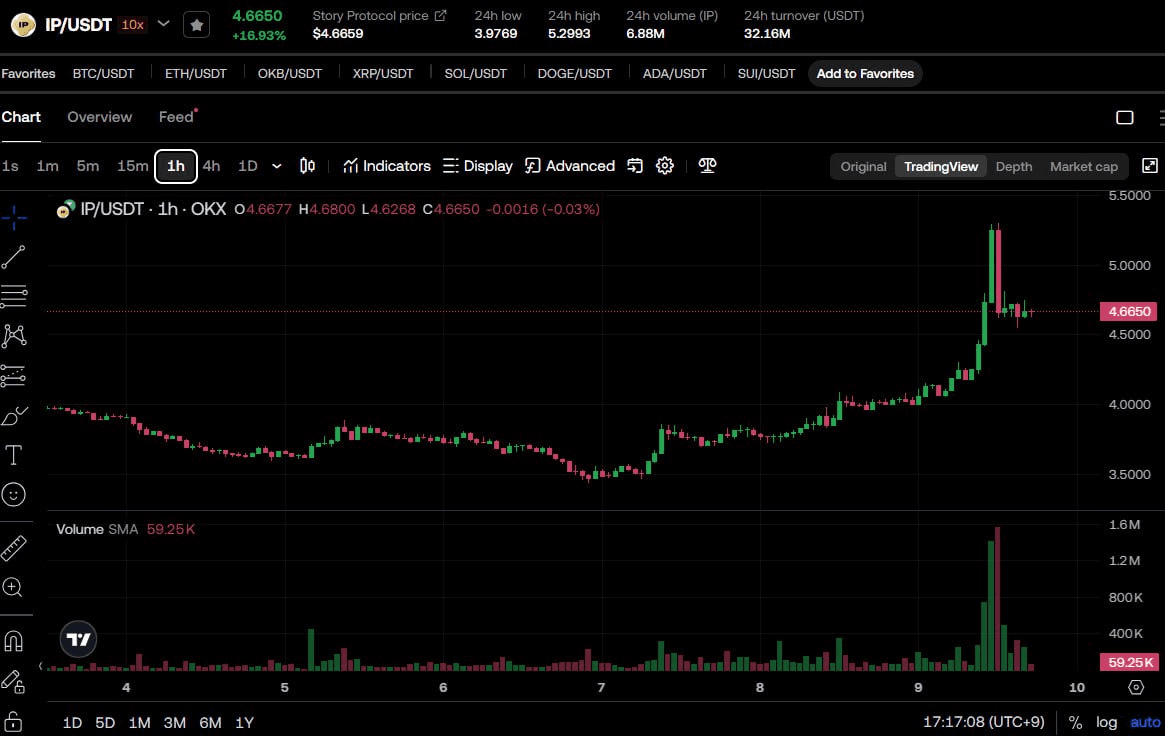
Task: Select the 15m interval
Action: point(132,166)
